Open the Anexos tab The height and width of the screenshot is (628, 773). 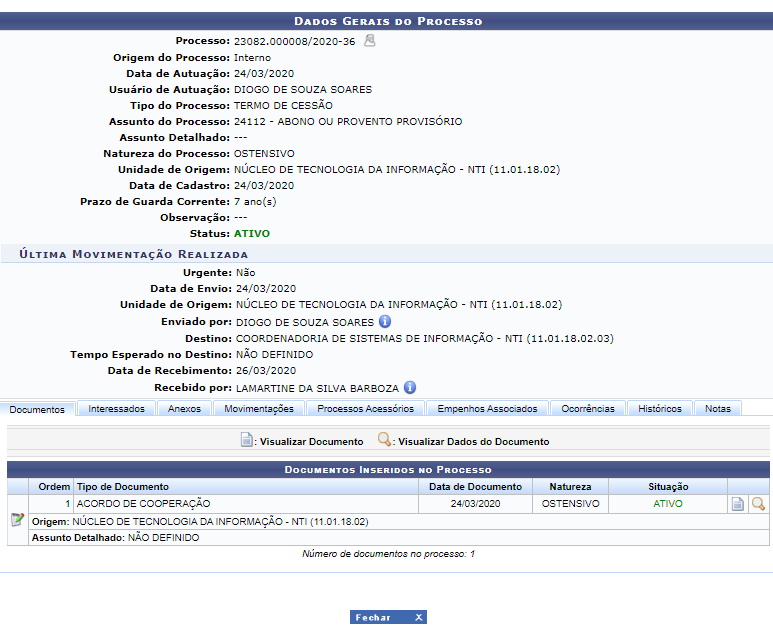click(x=184, y=409)
